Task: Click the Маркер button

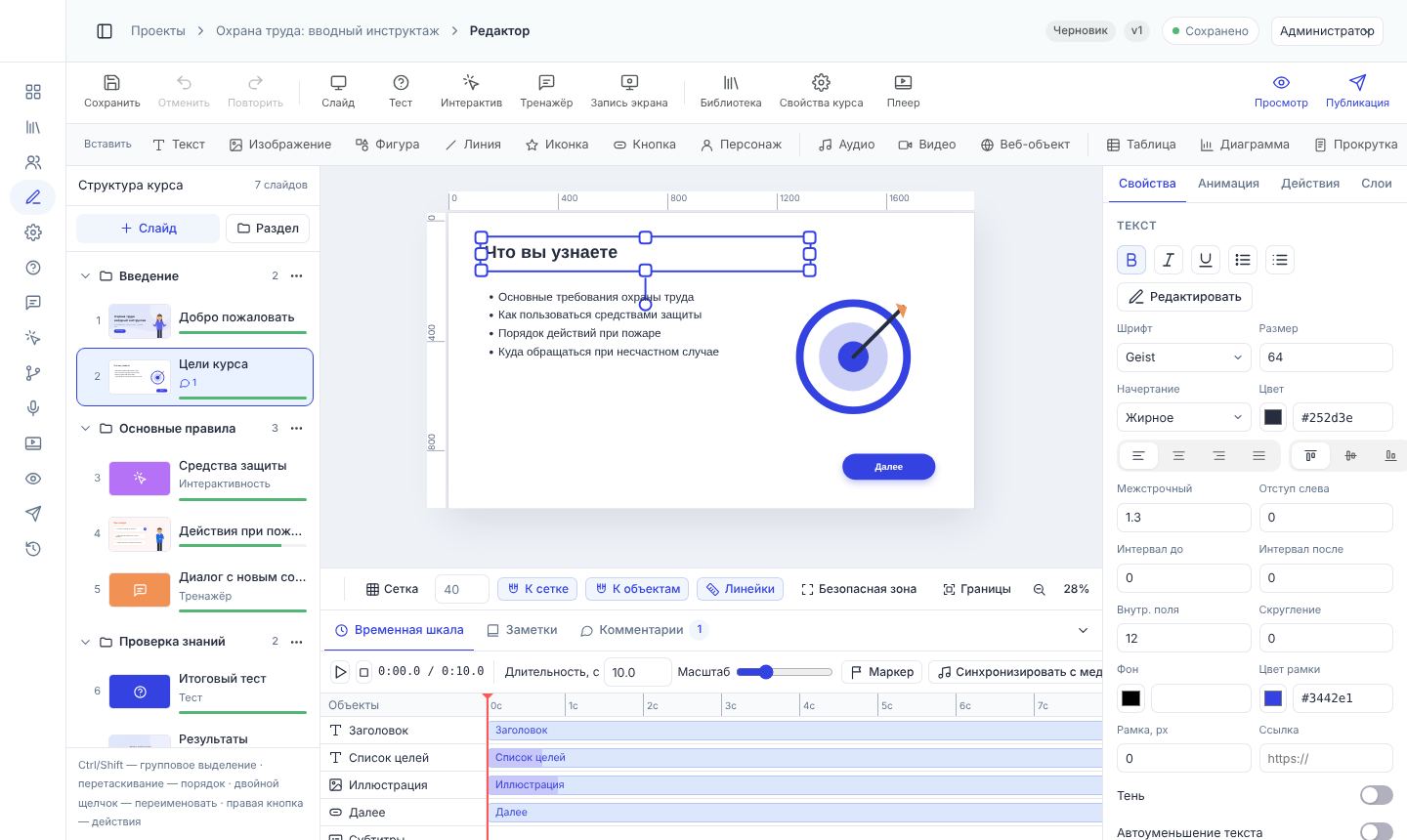Action: pos(881,672)
